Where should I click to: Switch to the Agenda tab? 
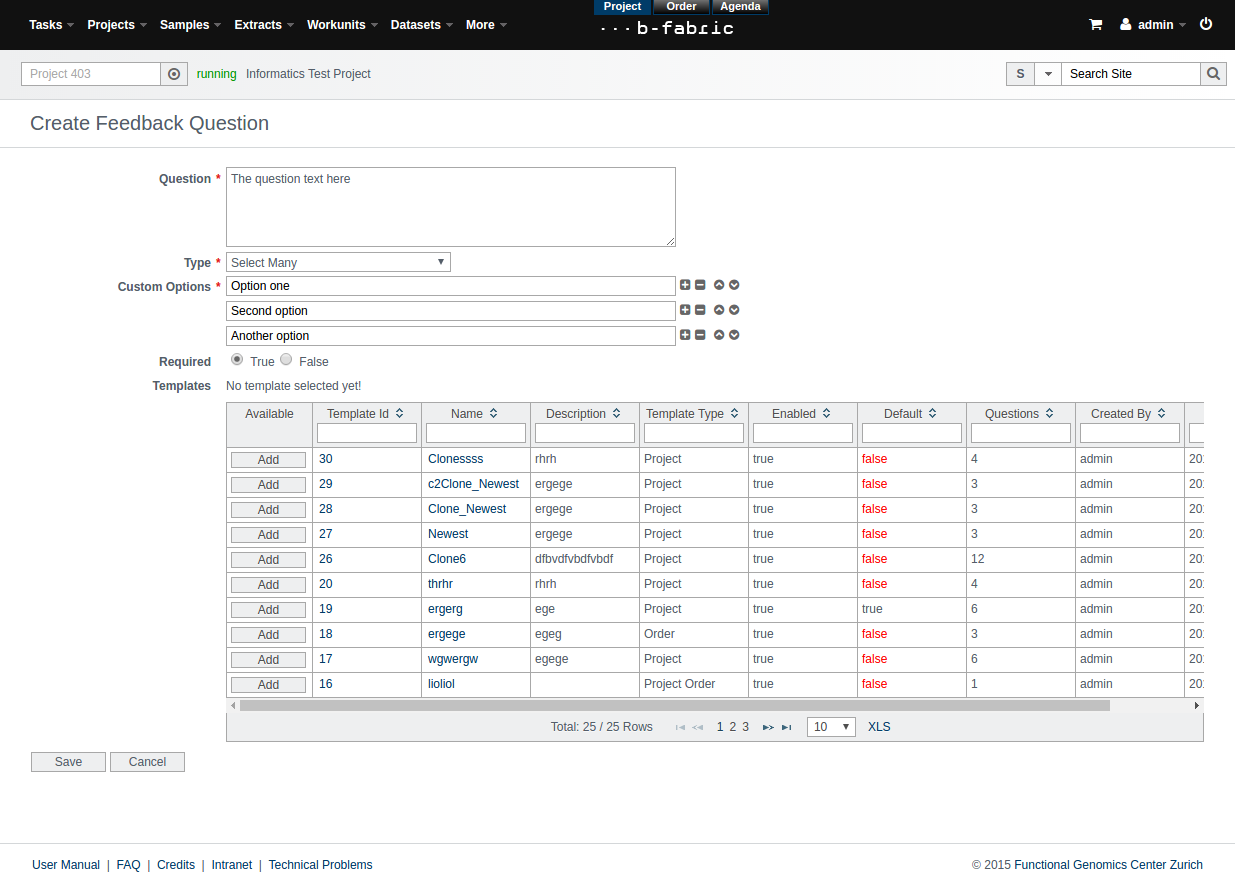(740, 7)
